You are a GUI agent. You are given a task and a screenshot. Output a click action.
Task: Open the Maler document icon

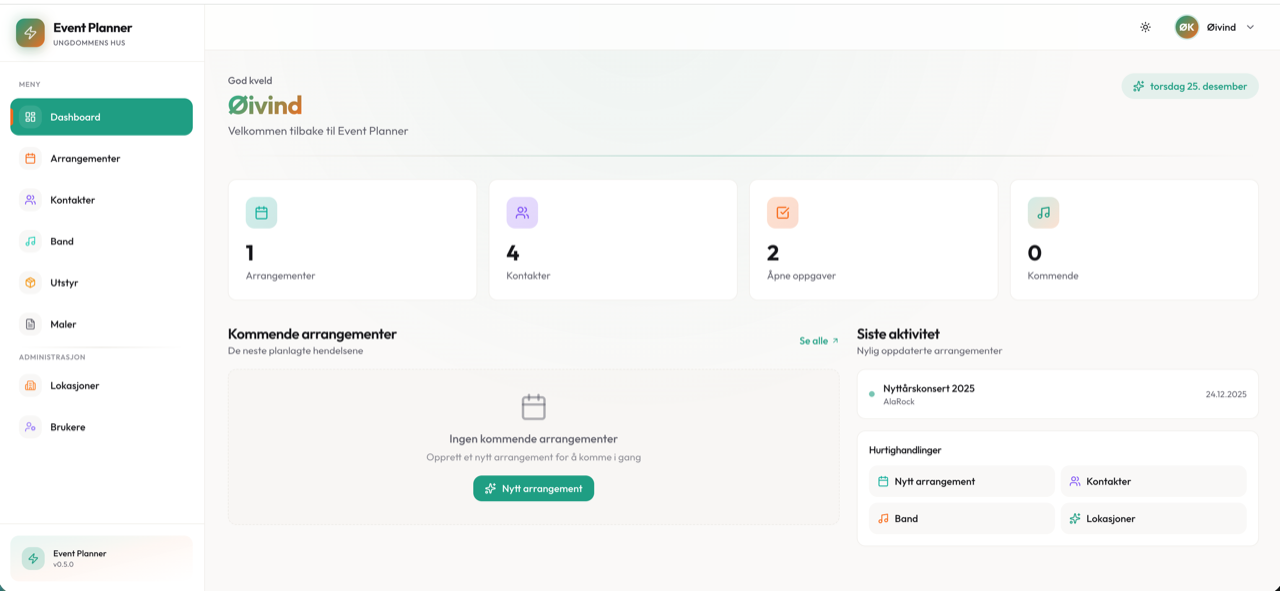point(30,324)
